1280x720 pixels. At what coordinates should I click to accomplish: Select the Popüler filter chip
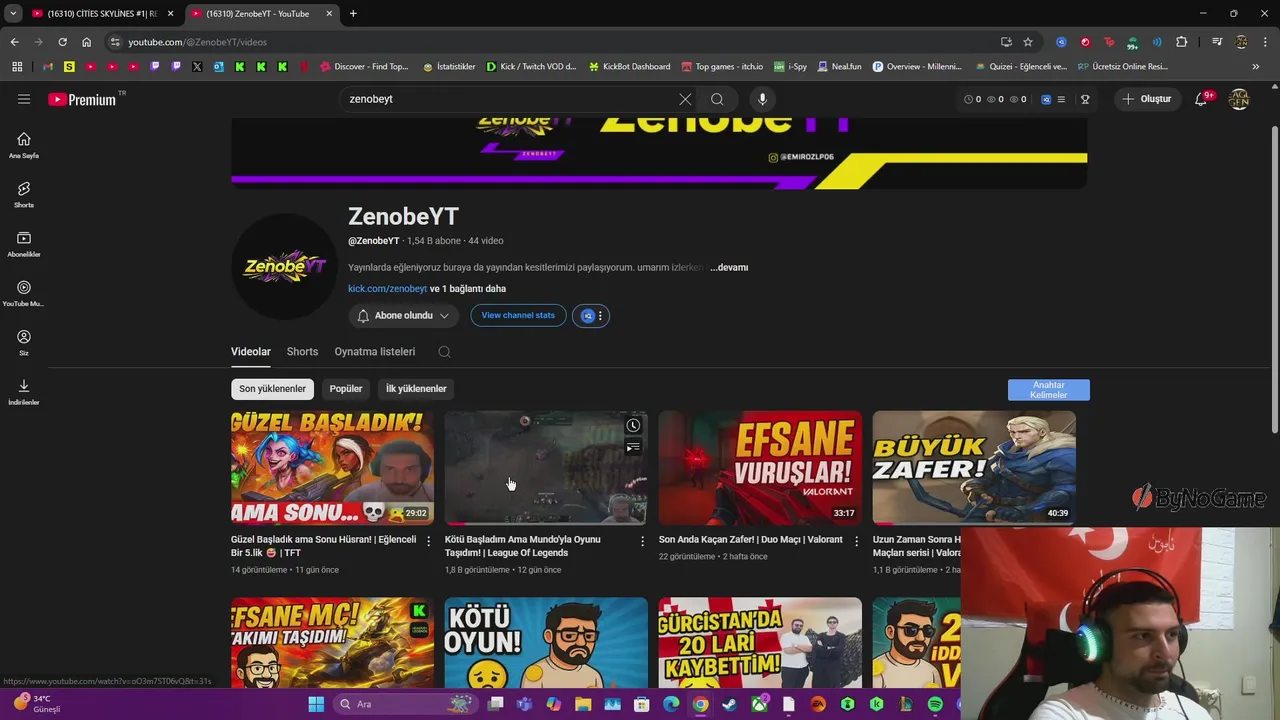click(346, 389)
